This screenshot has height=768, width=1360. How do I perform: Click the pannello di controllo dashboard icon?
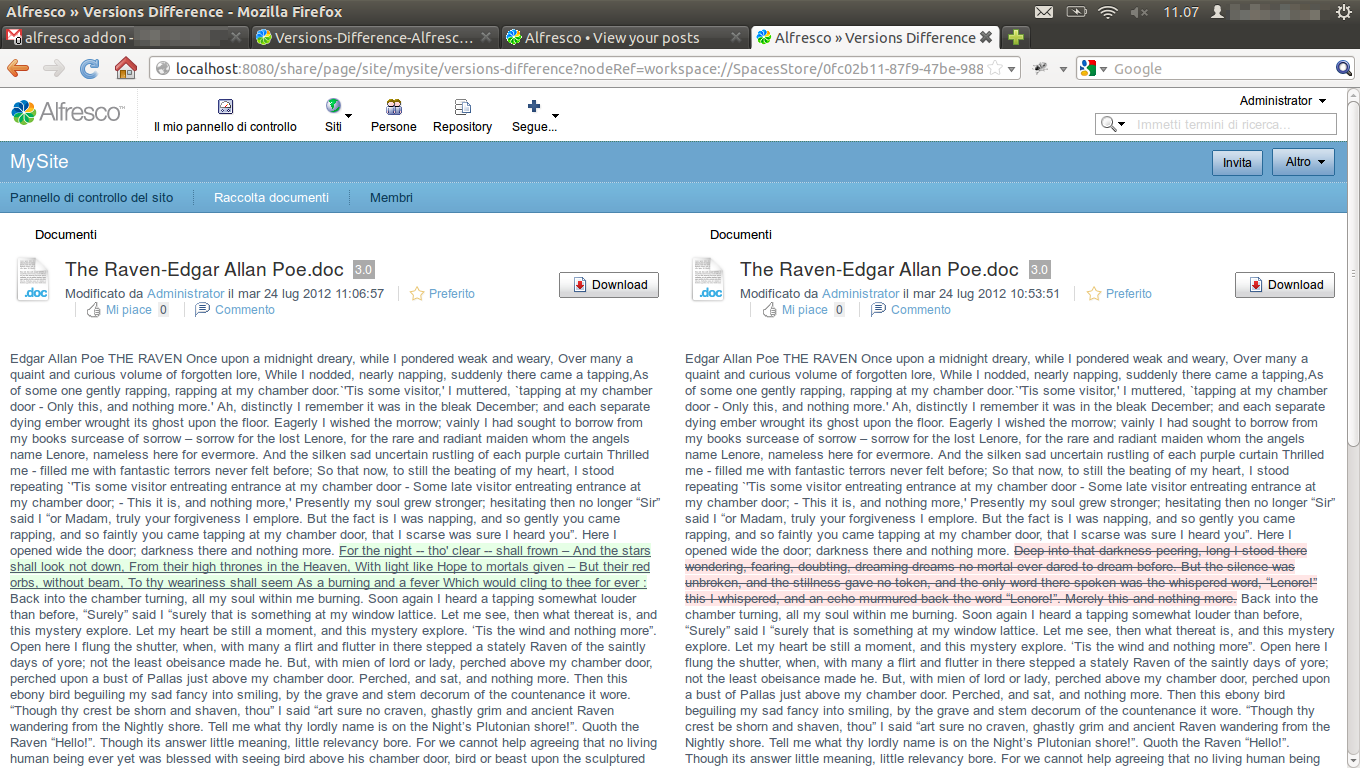[225, 107]
